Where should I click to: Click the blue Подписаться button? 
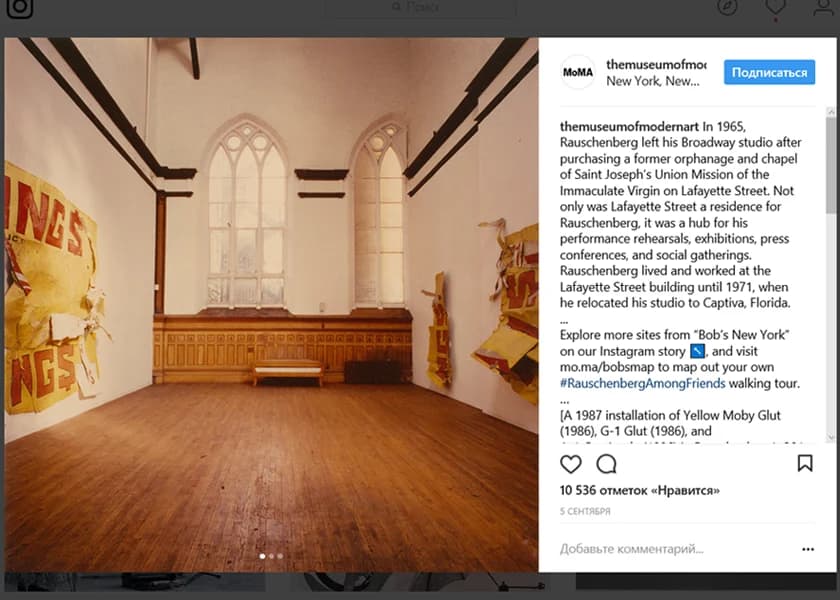tap(769, 72)
